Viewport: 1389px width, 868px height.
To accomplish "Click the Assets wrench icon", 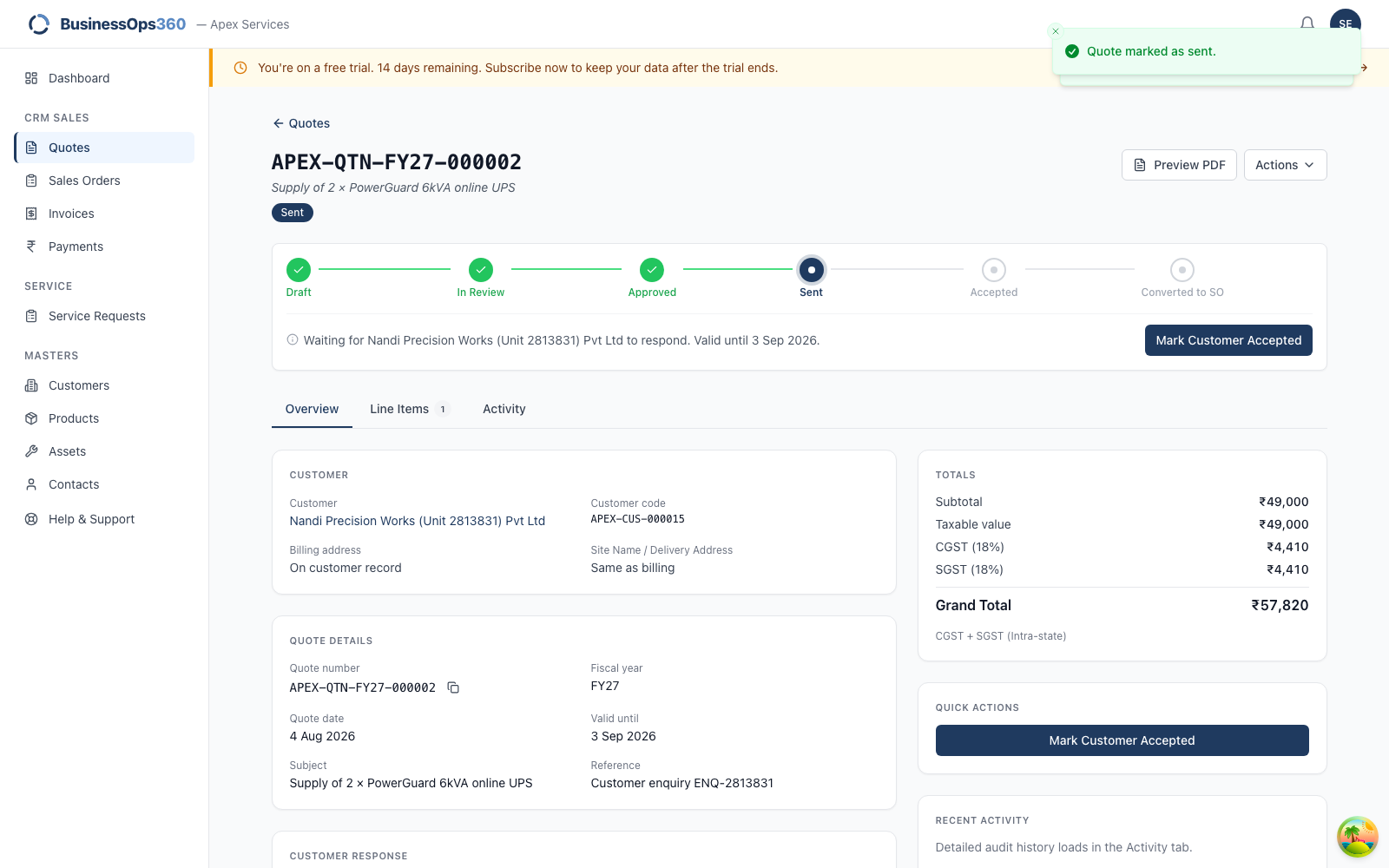I will click(x=31, y=451).
